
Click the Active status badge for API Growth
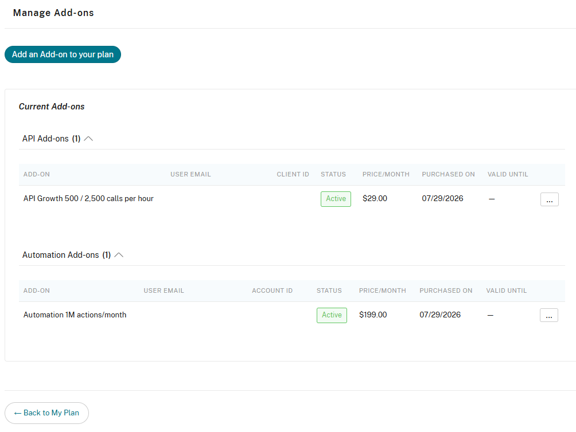(336, 199)
